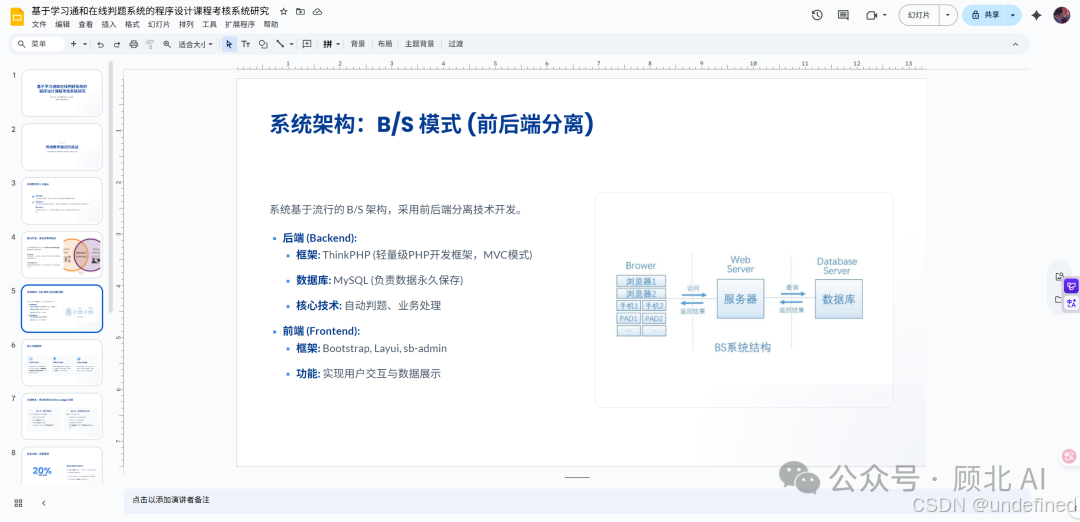
Task: Click the translate extension icon at right edge
Action: pyautogui.click(x=1070, y=302)
